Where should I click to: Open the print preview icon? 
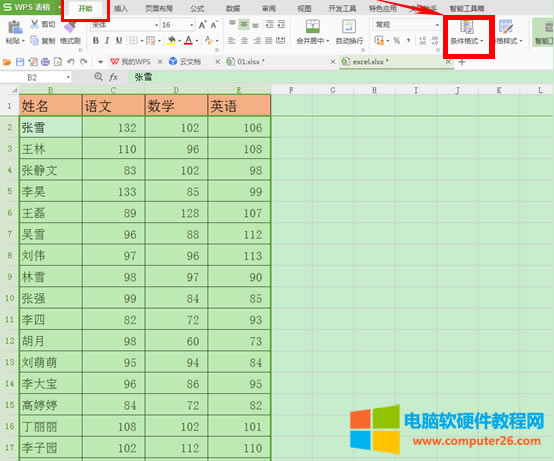tap(58, 62)
